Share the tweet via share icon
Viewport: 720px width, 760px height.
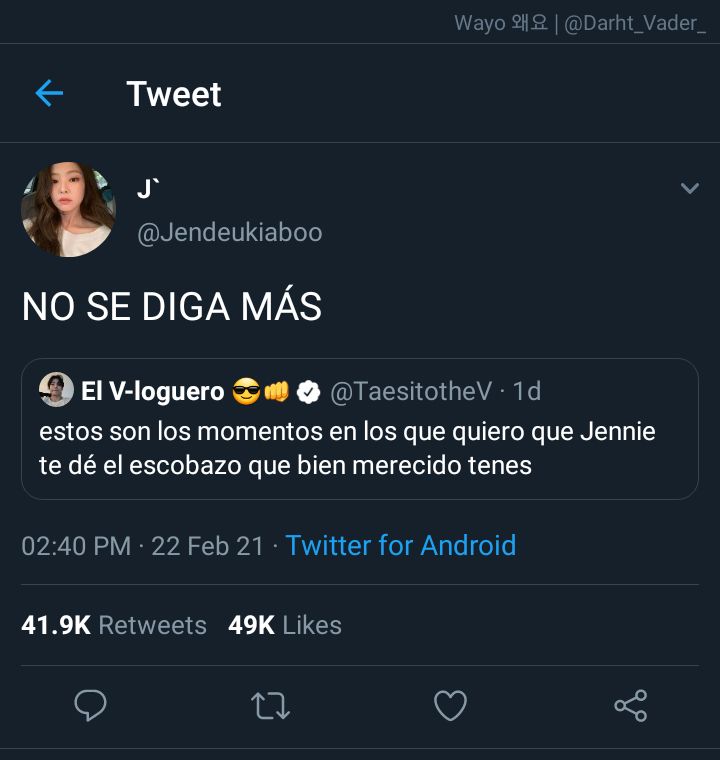630,706
